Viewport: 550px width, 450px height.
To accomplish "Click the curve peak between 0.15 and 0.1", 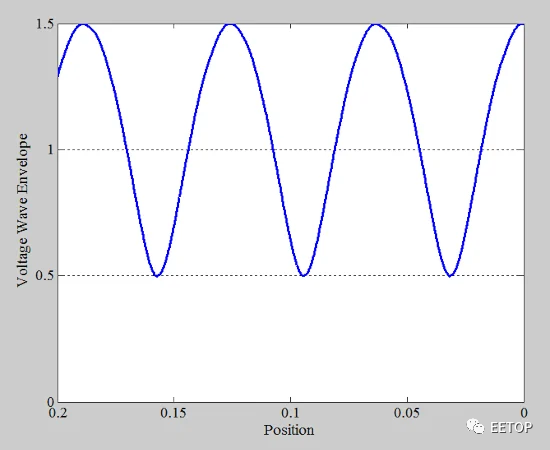I will click(230, 24).
